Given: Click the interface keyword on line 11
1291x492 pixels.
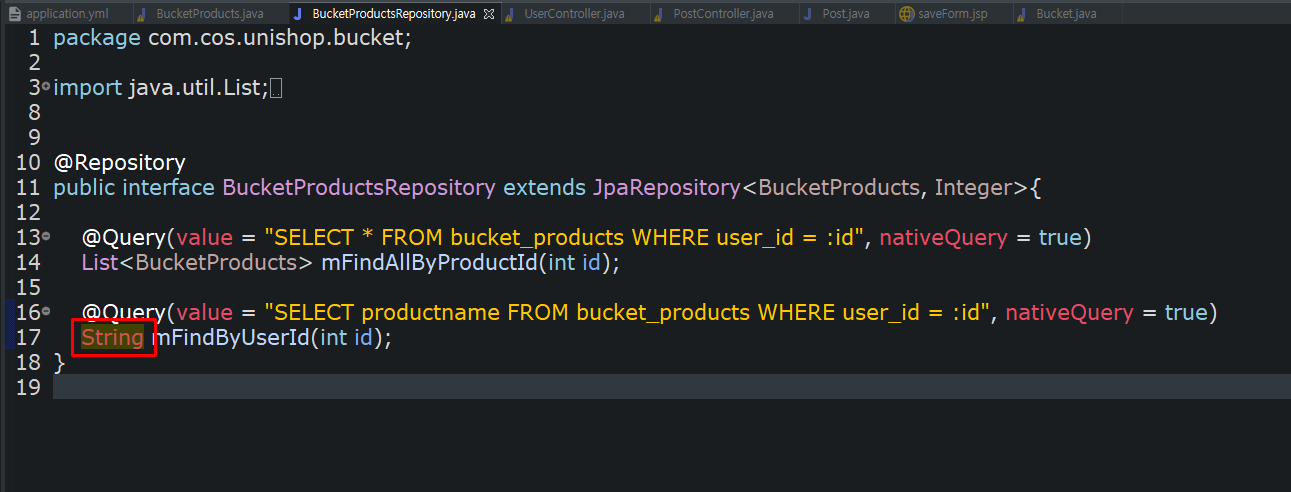Looking at the screenshot, I should click(x=168, y=187).
